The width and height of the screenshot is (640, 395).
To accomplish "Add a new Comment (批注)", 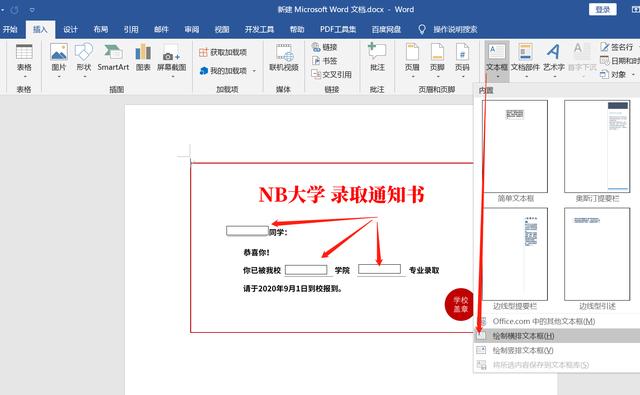I will pos(377,58).
